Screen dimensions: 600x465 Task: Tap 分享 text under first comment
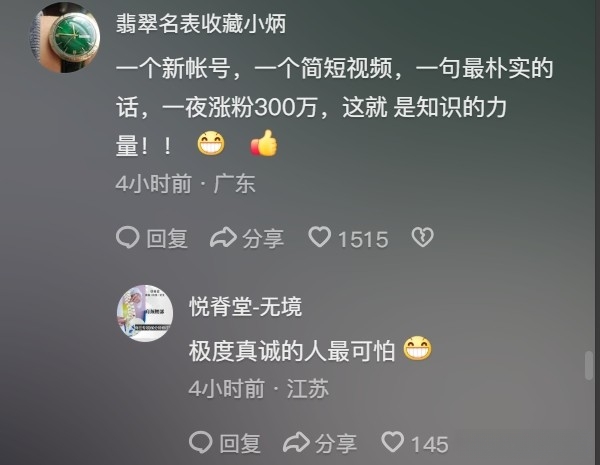(263, 238)
